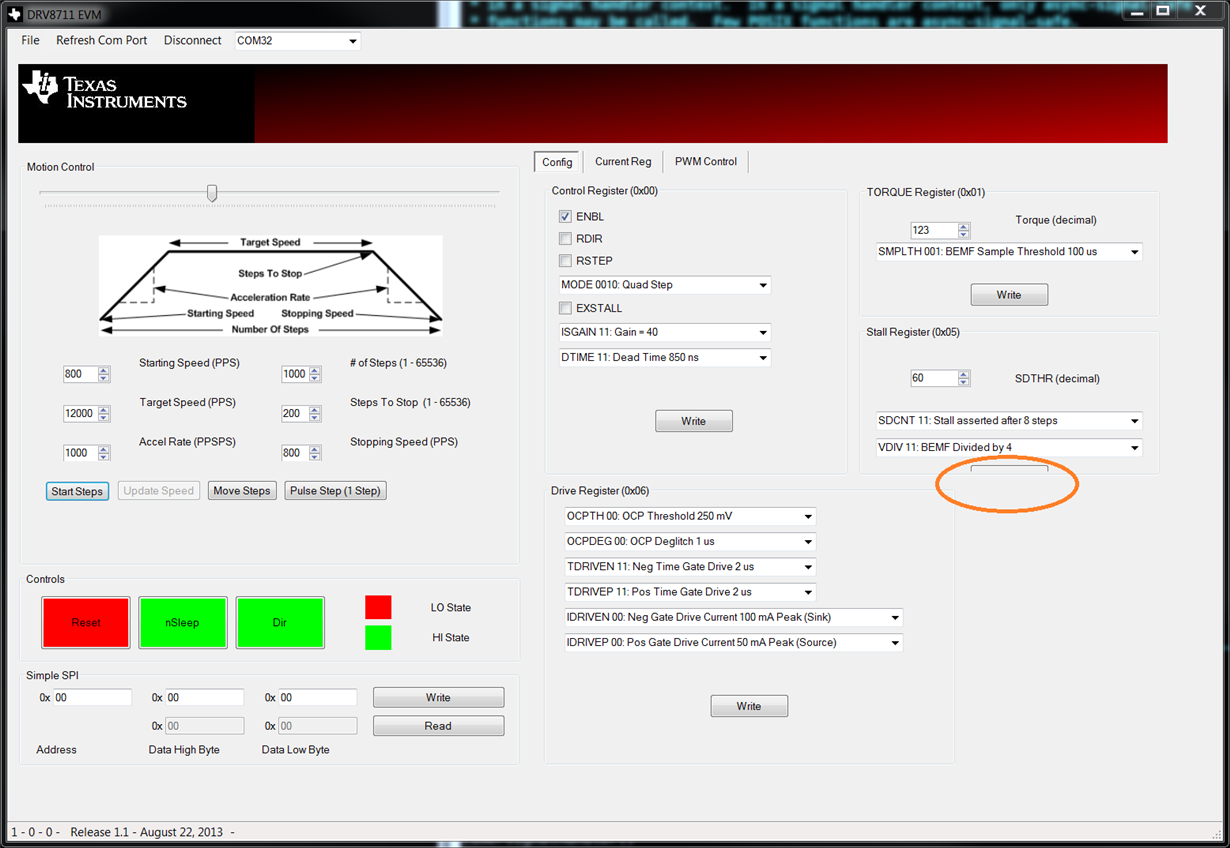Click the SDTHR value spinner arrows

(x=964, y=378)
